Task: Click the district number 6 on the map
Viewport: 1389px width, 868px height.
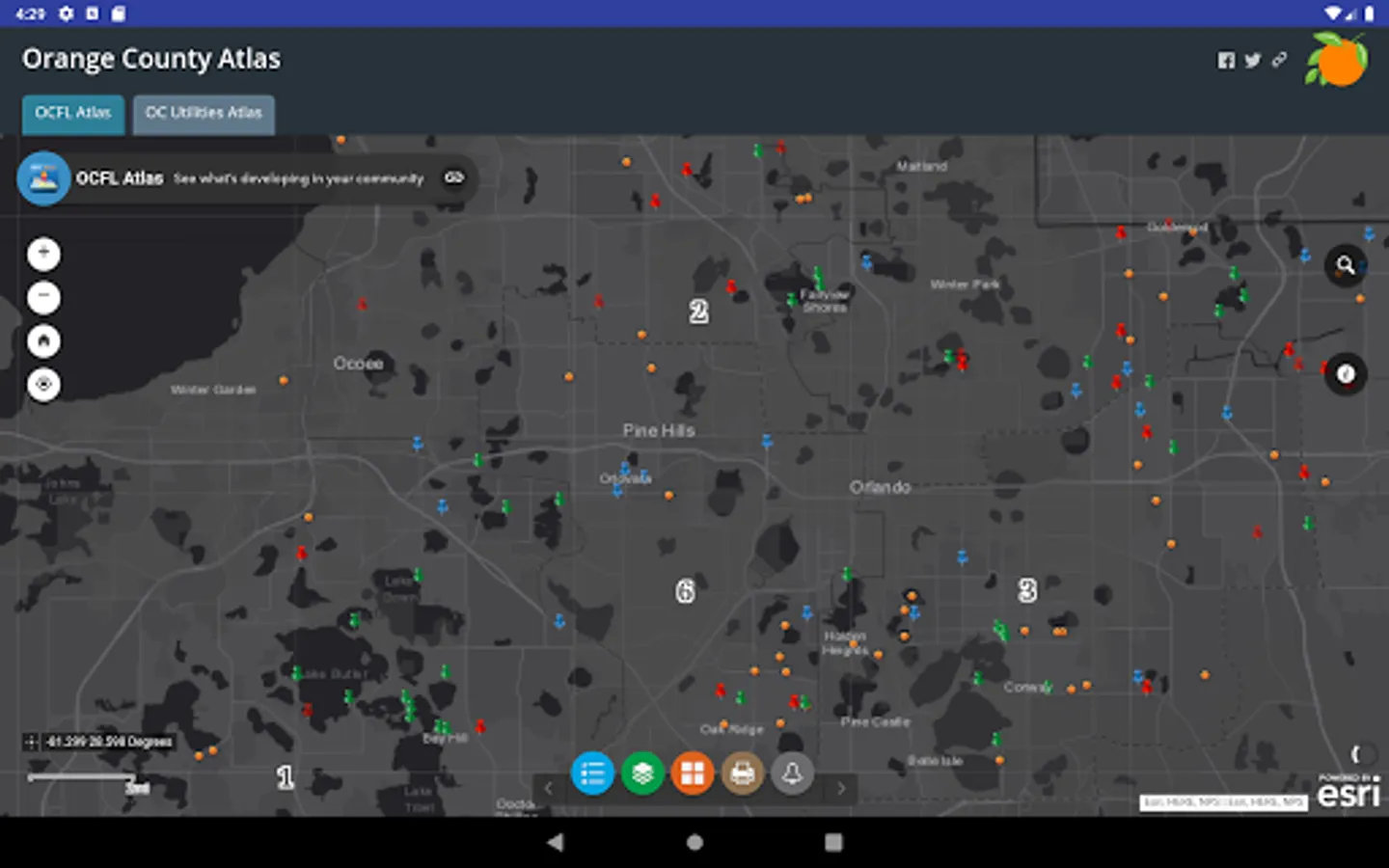Action: pyautogui.click(x=685, y=590)
